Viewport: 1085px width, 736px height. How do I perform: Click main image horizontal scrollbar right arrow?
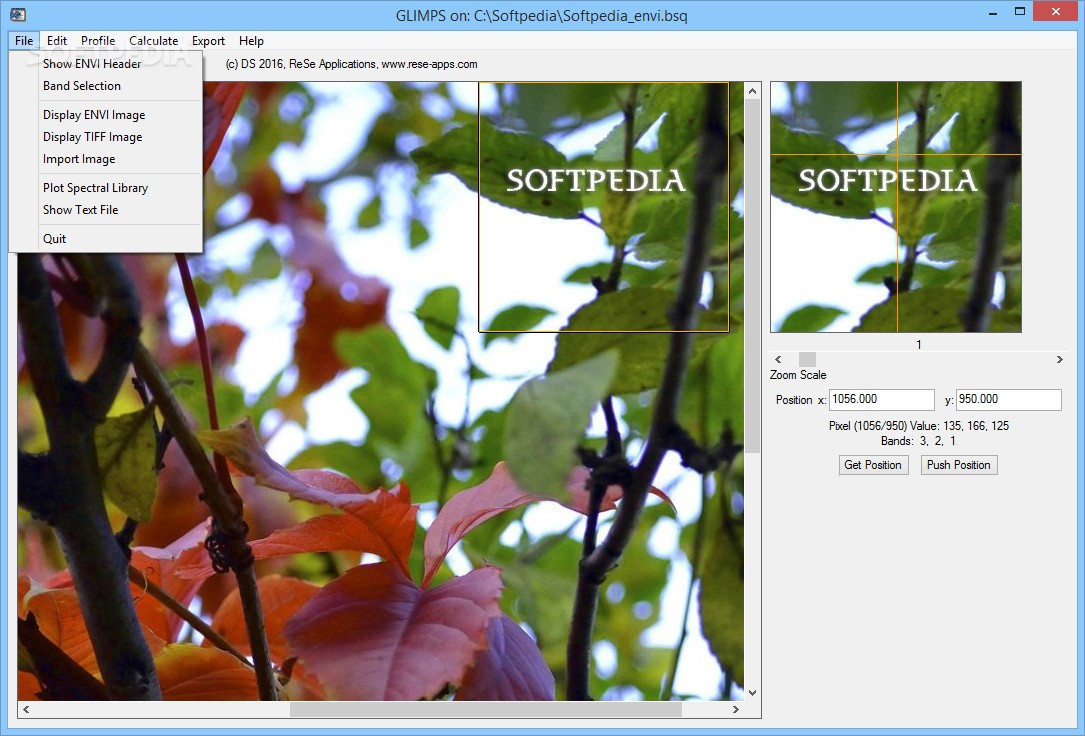click(x=736, y=709)
